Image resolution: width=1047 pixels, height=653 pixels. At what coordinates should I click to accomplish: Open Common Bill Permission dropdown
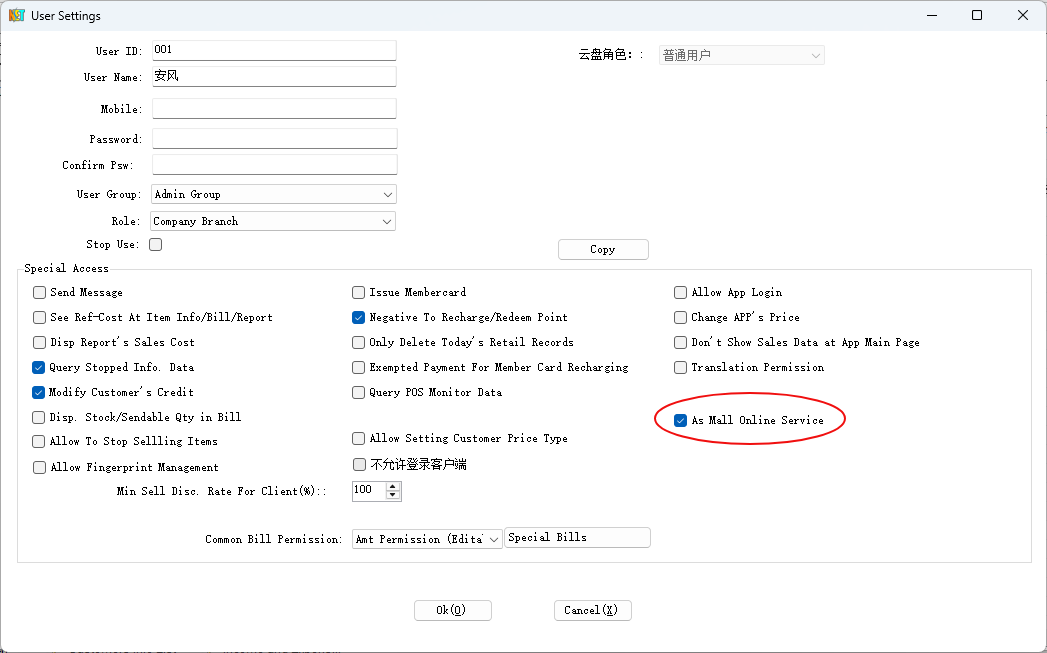point(494,540)
